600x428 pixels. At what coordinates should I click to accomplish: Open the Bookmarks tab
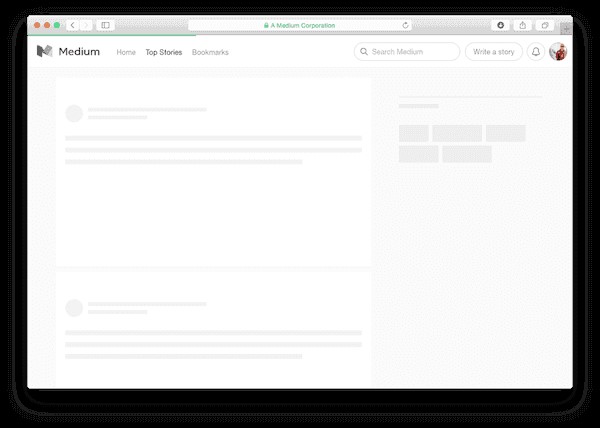(x=210, y=52)
